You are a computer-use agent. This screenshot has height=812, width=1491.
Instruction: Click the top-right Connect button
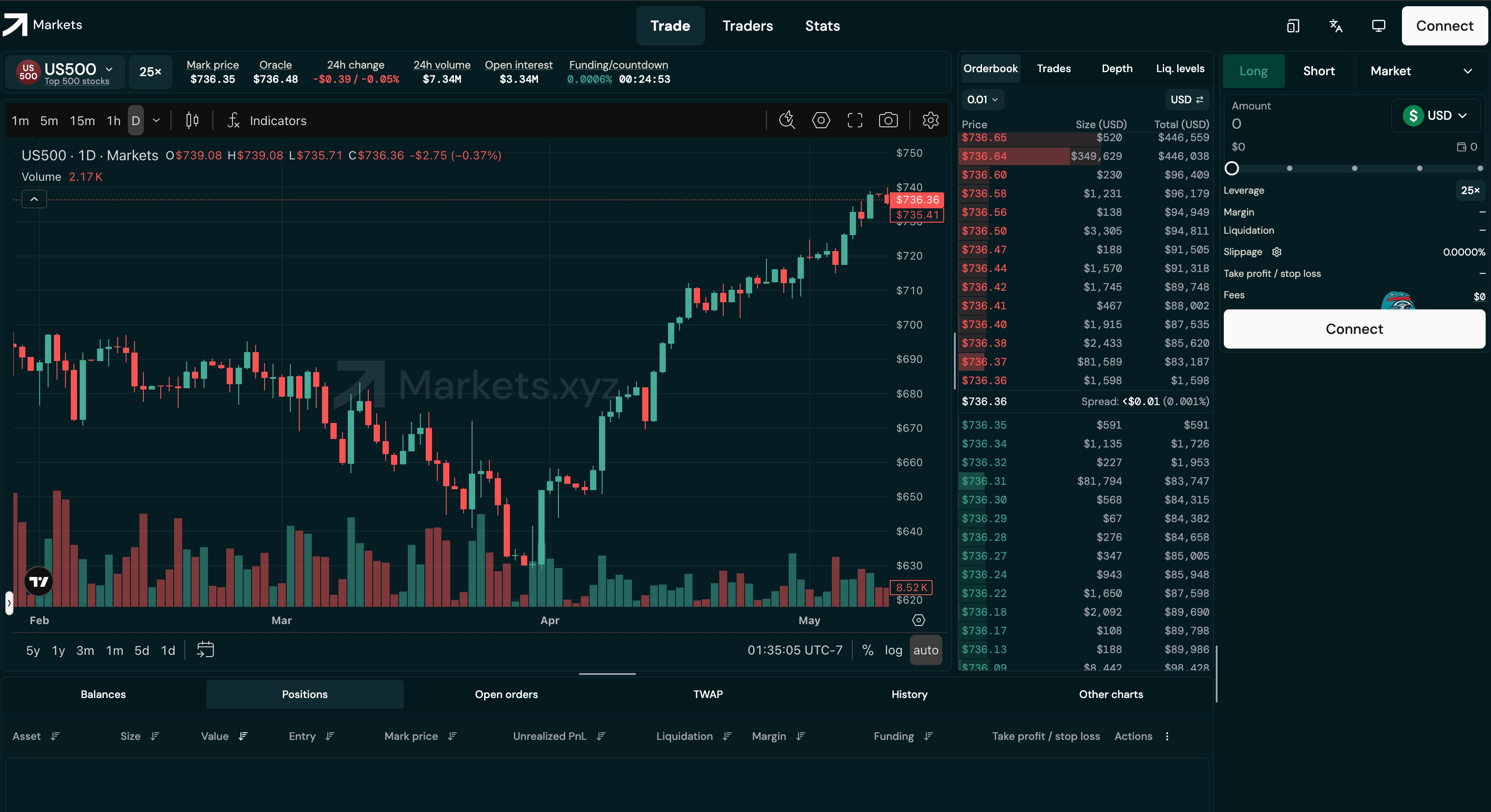pos(1444,26)
